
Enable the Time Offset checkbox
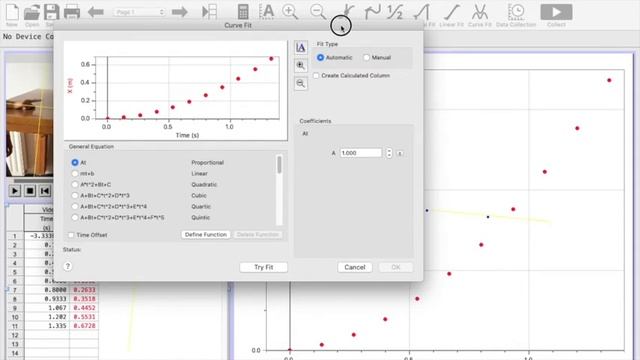[x=71, y=235]
